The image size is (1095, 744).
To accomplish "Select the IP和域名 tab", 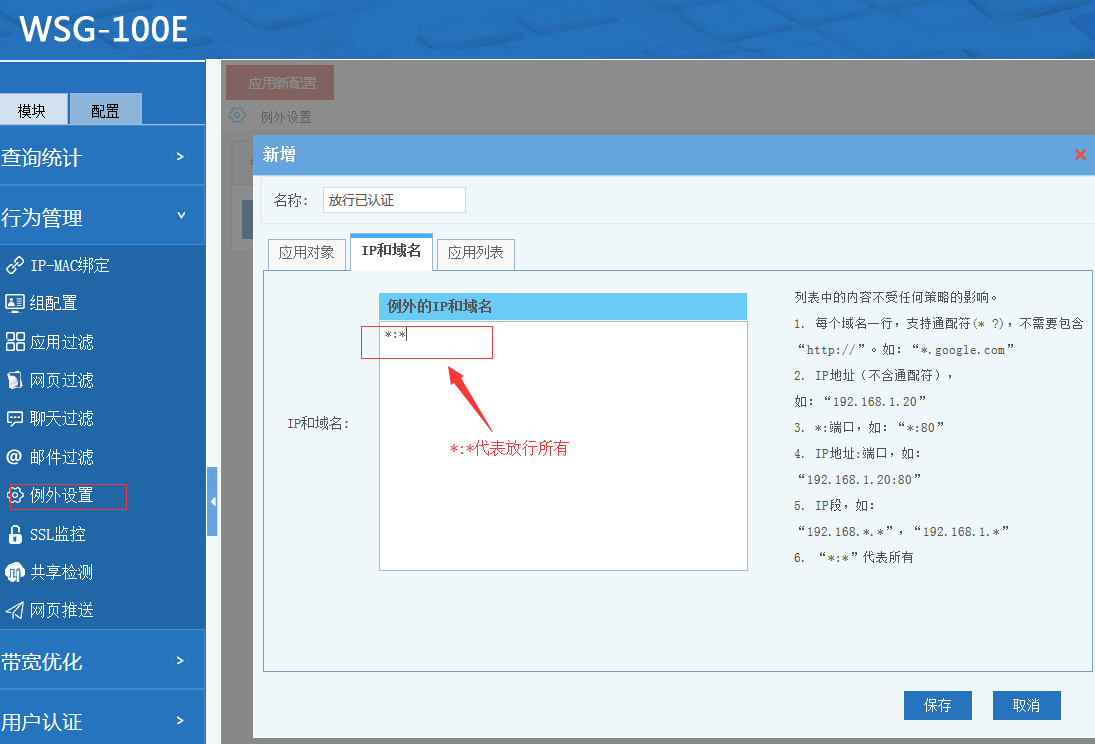I will pos(391,251).
